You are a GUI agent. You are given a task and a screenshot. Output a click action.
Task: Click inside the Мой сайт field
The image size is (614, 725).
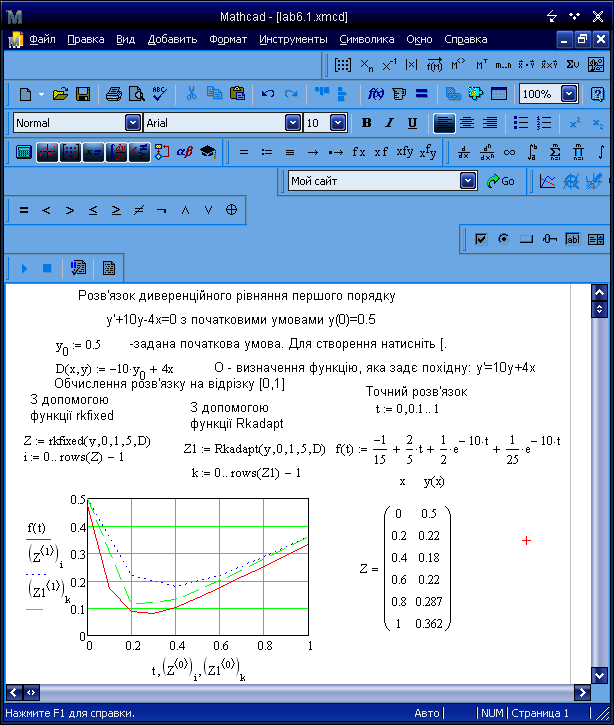(375, 181)
